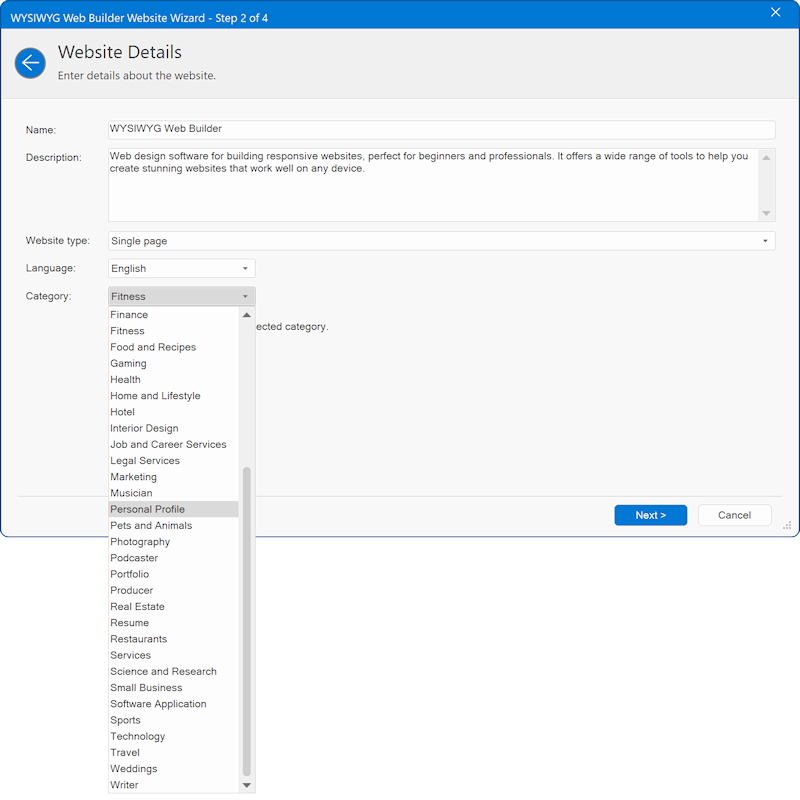Pick Interior Design category
800x800 pixels.
(173, 429)
